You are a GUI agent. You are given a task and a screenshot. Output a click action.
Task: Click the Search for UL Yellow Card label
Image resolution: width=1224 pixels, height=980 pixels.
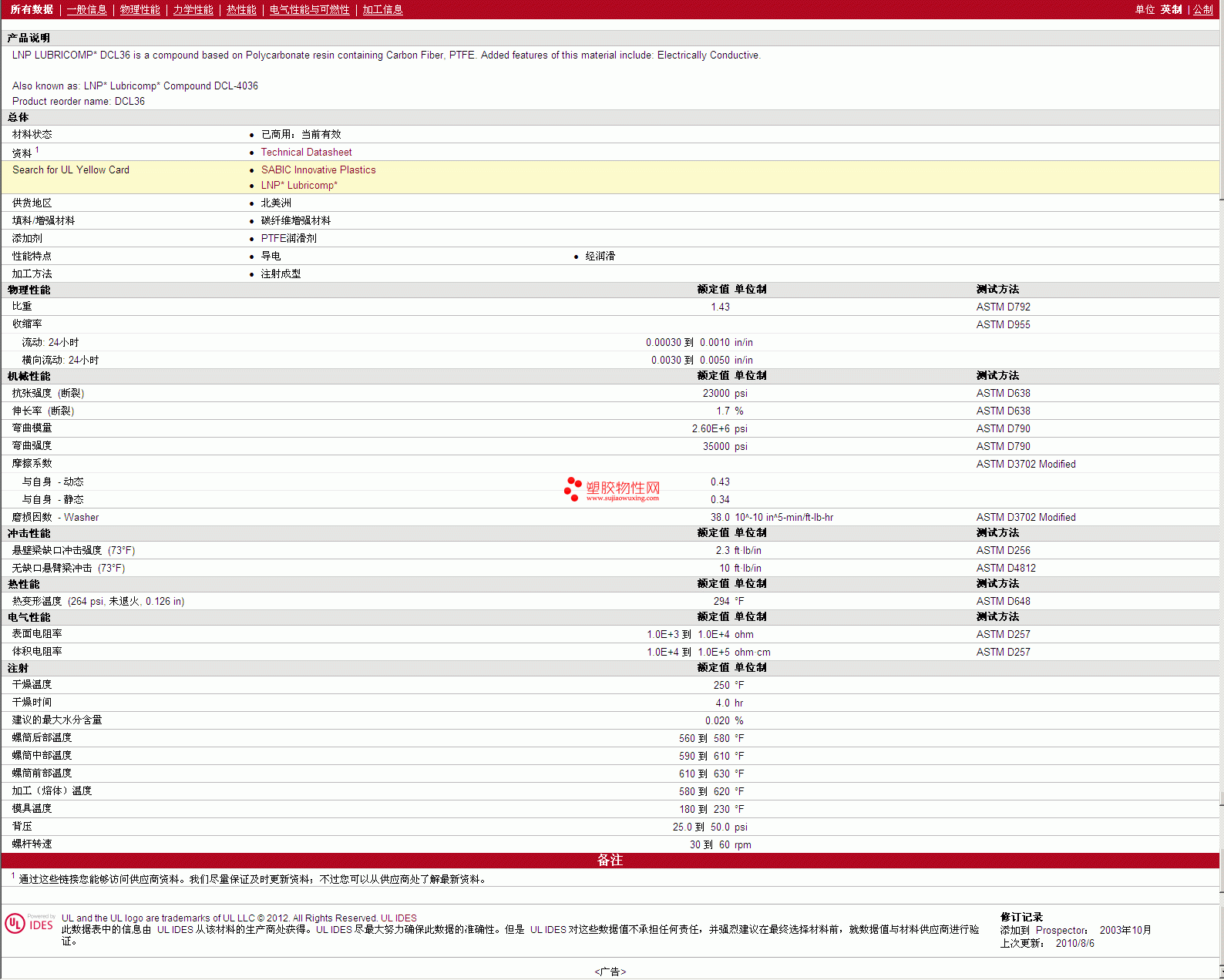click(x=71, y=170)
